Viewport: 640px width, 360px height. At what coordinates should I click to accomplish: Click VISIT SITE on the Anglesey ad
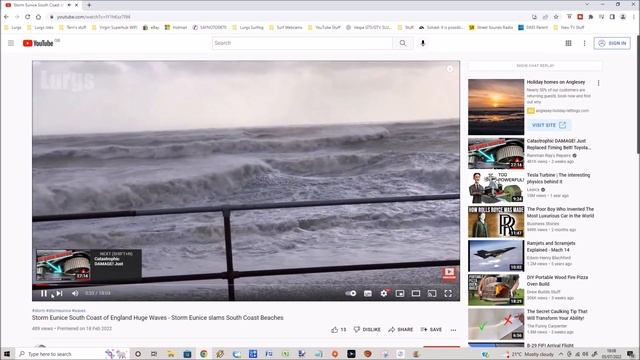pos(549,125)
